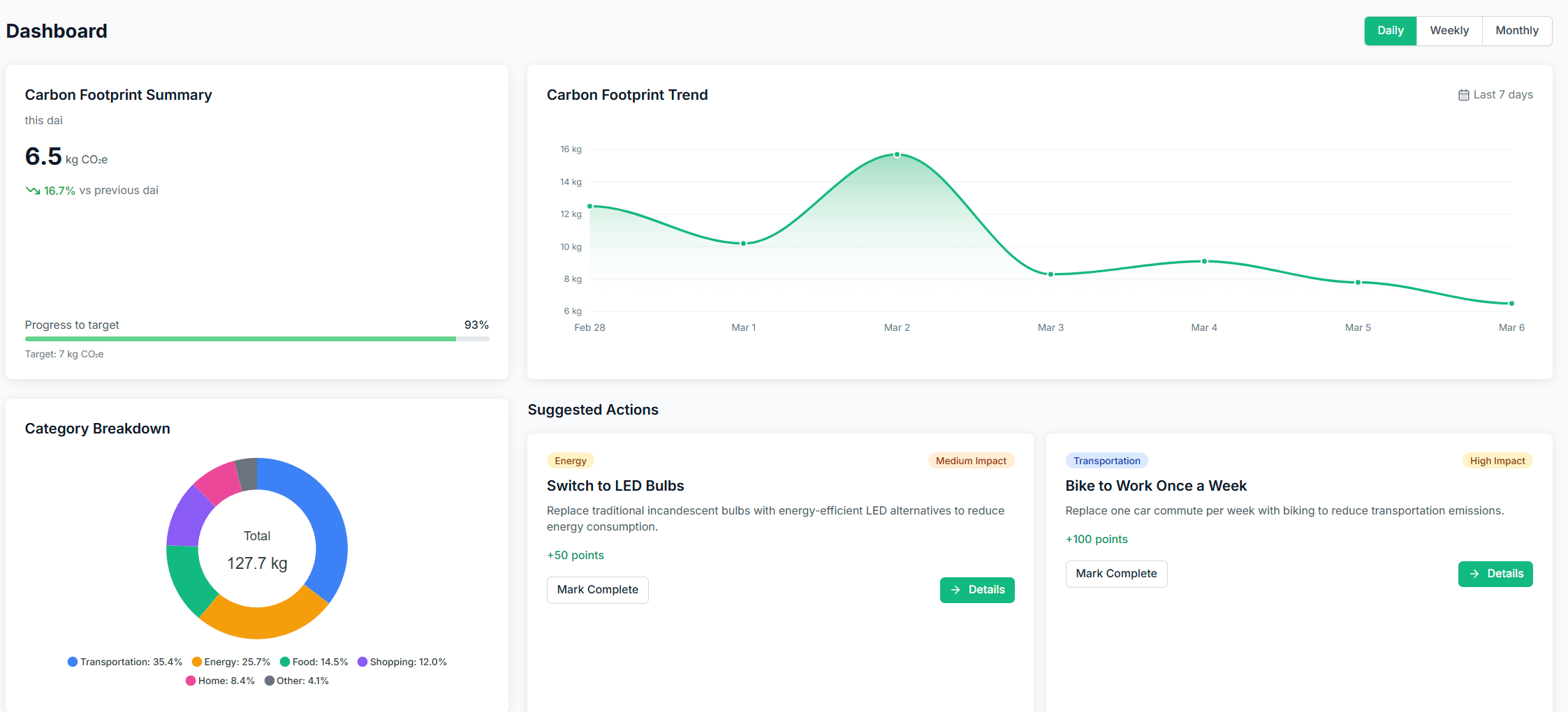1568x712 pixels.
Task: Click the arrow icon in LED Bulbs Details button
Action: click(955, 590)
